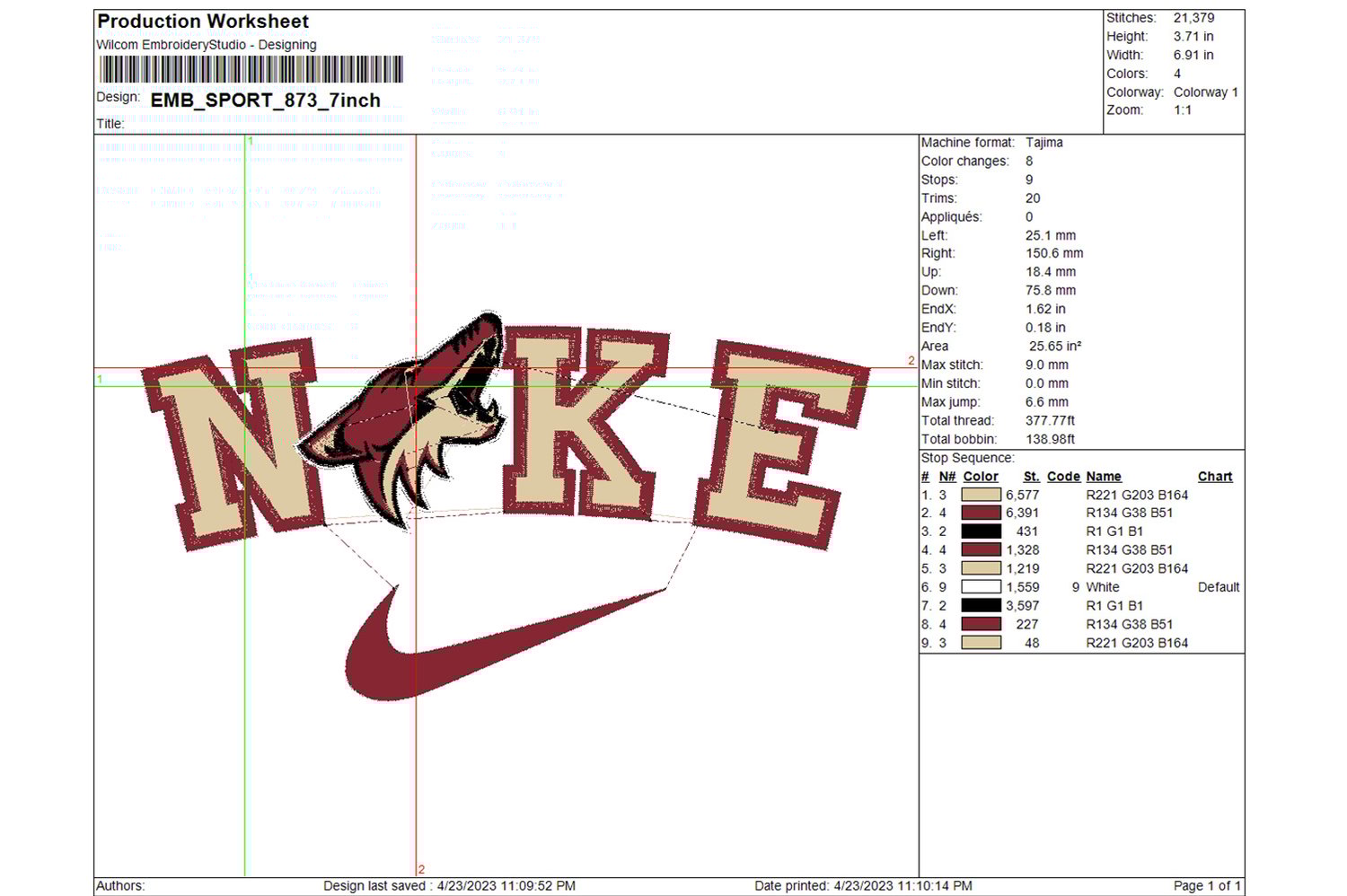Click the EndY value "0.18 in"

pos(1046,328)
